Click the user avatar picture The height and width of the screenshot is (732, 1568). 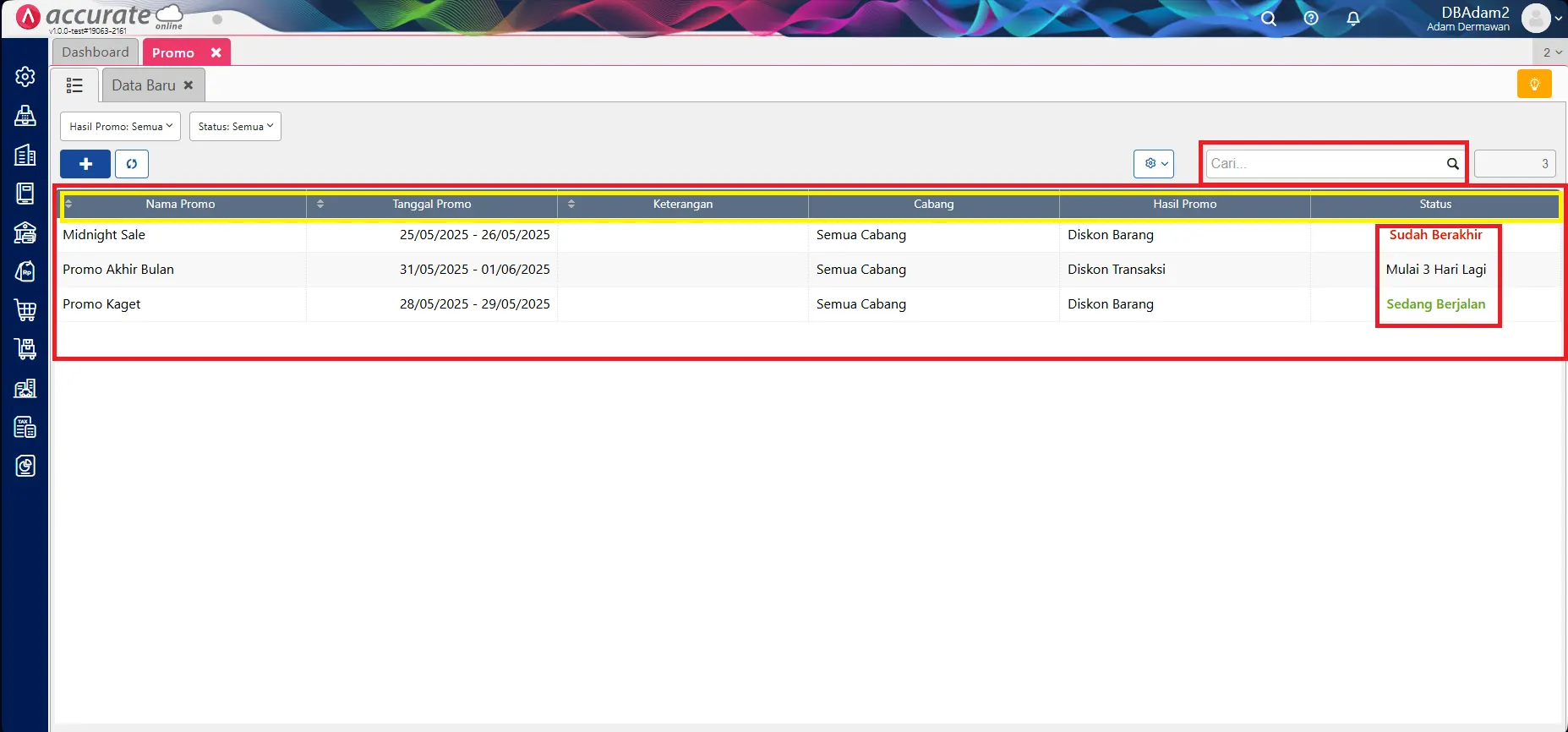pos(1536,18)
